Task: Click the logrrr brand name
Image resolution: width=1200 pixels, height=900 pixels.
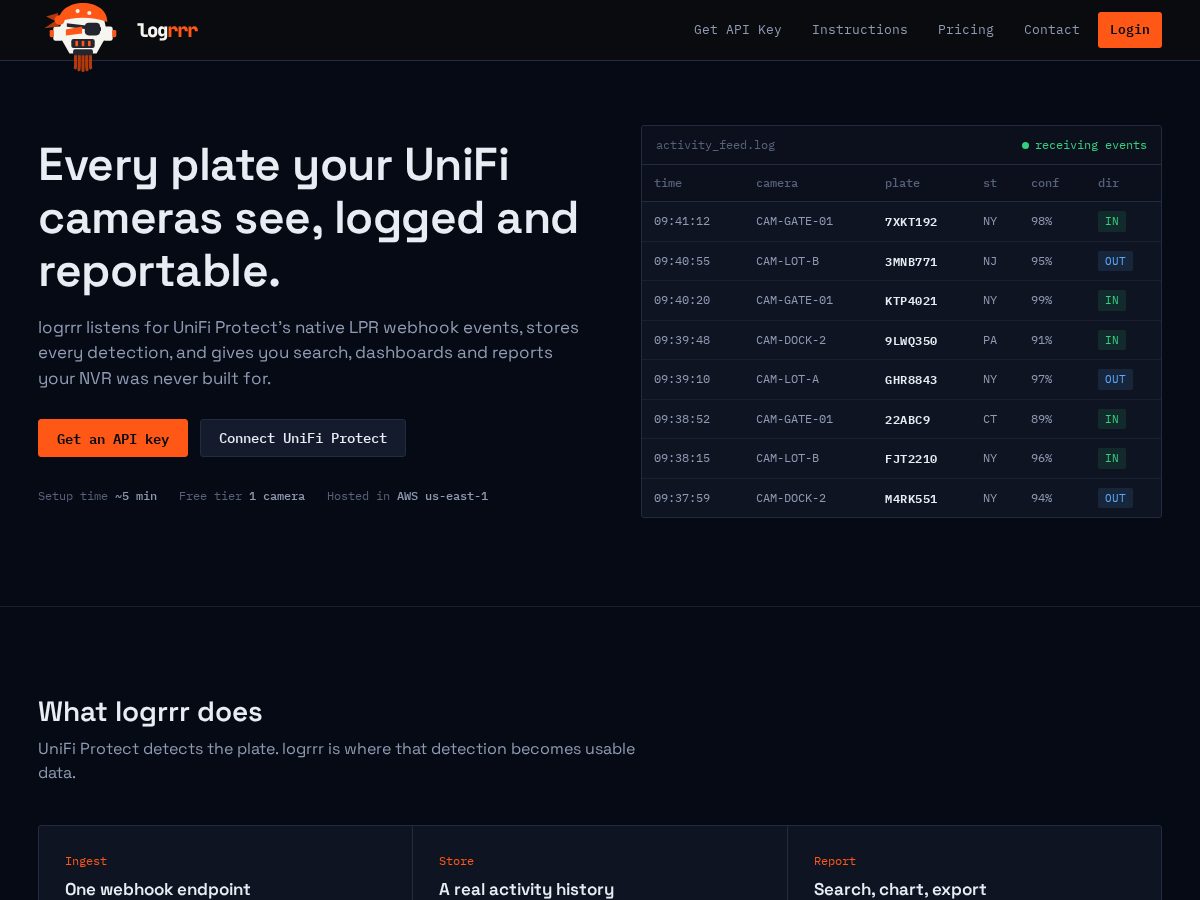Action: pyautogui.click(x=168, y=31)
